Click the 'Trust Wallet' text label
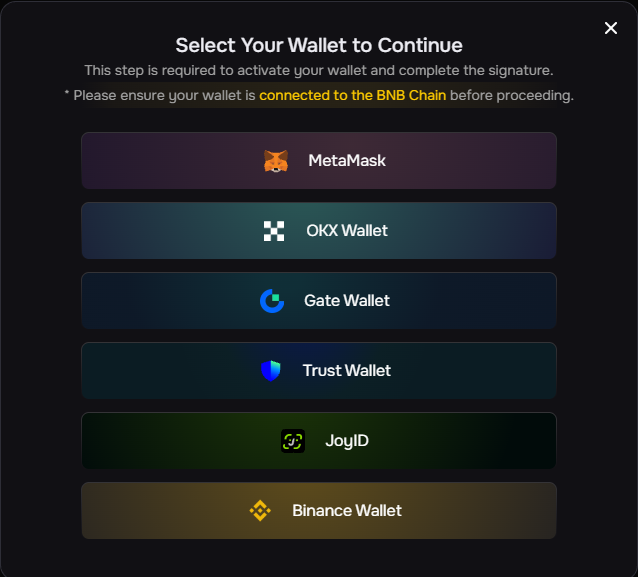This screenshot has height=577, width=638. click(347, 371)
